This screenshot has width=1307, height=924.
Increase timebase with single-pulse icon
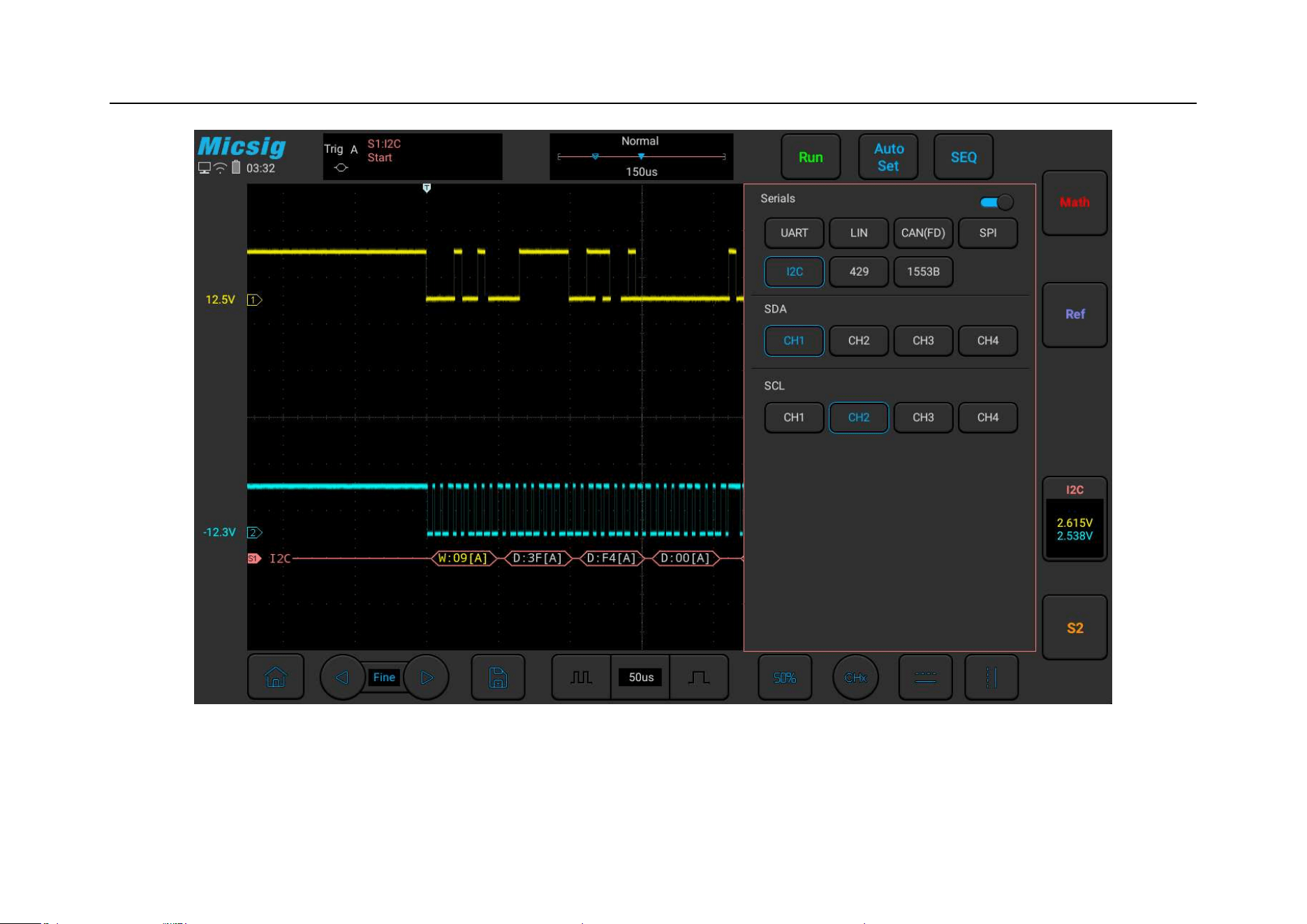699,677
